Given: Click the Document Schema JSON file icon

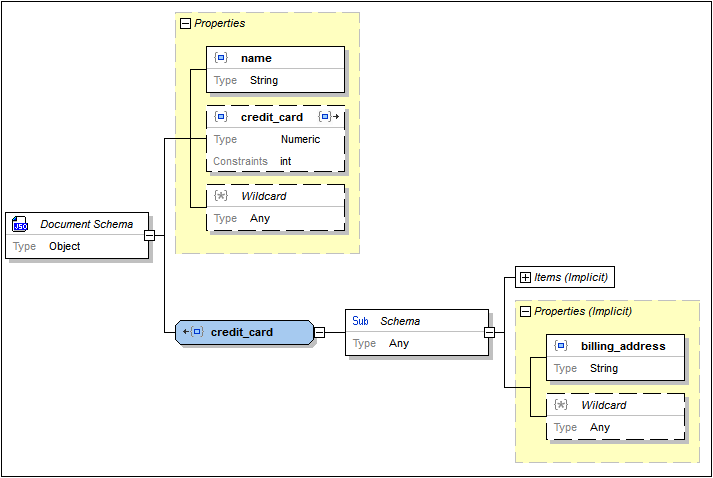Looking at the screenshot, I should coord(21,225).
